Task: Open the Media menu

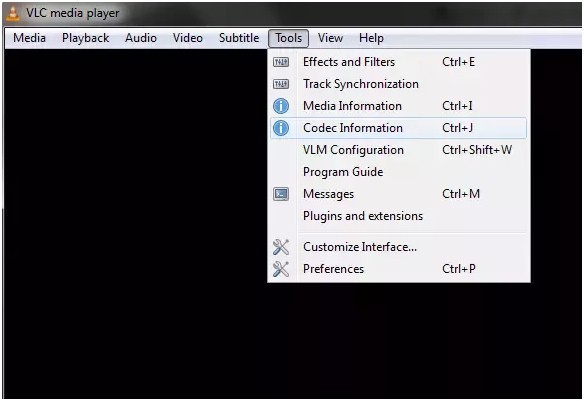Action: click(x=29, y=38)
